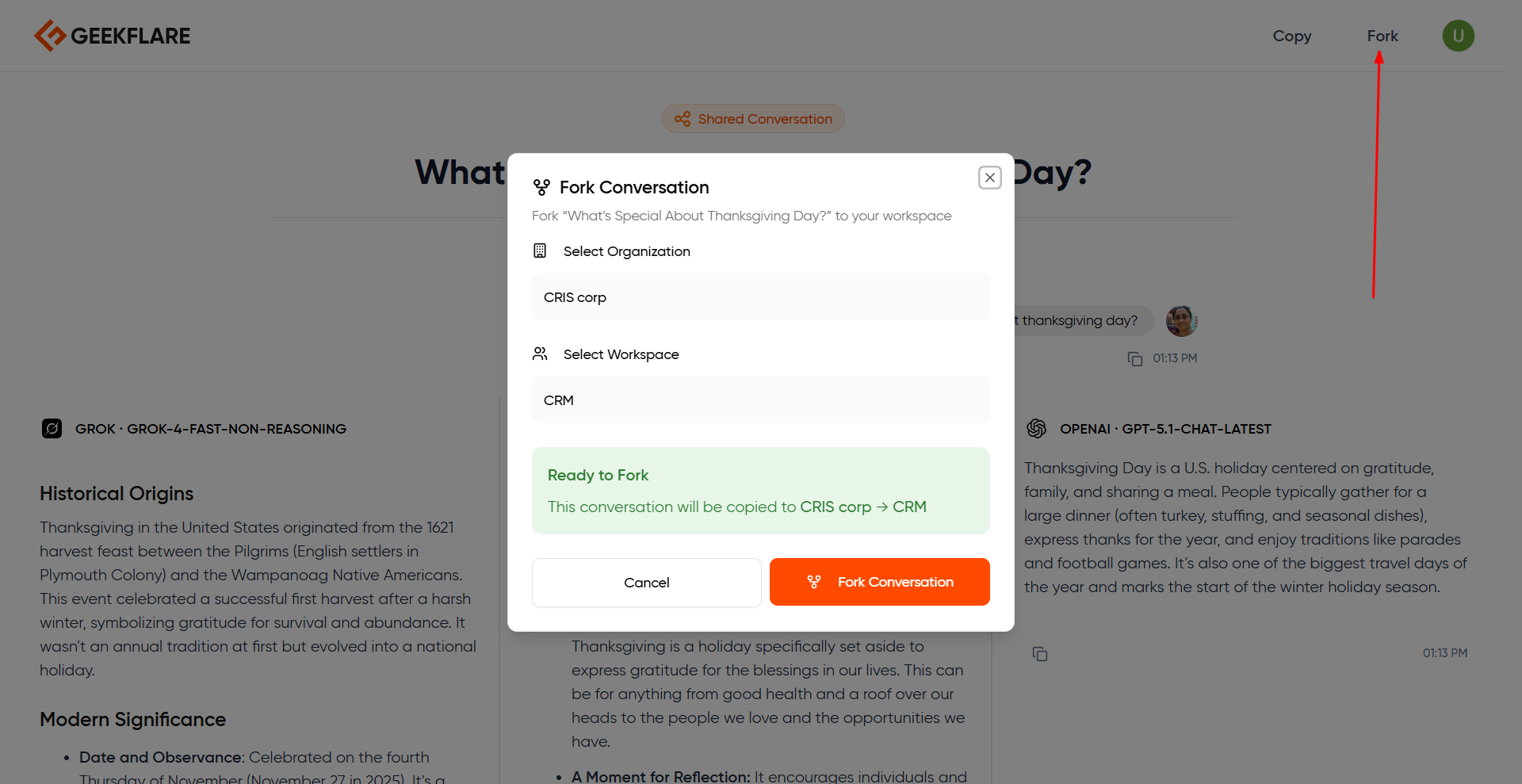Cancel the fork dialog
The width and height of the screenshot is (1522, 784).
tap(646, 582)
